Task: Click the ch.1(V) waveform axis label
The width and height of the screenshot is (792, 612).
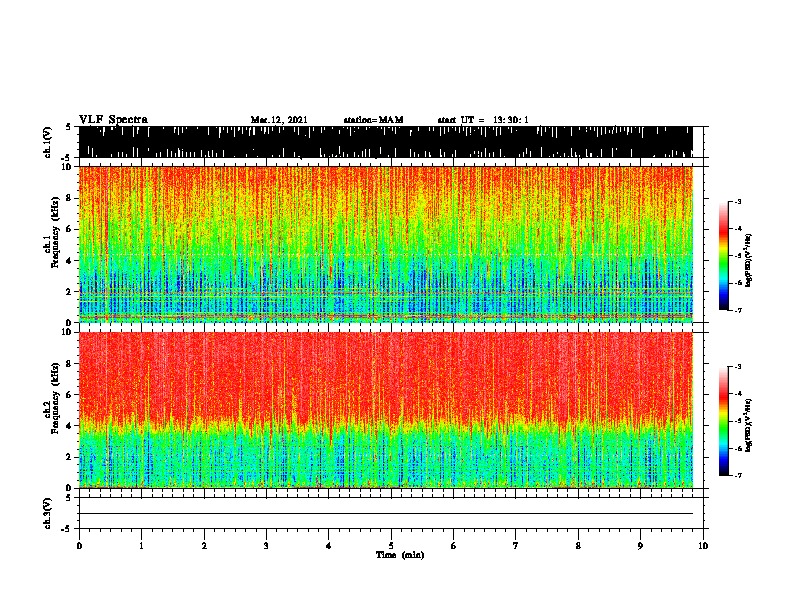Action: click(x=48, y=142)
